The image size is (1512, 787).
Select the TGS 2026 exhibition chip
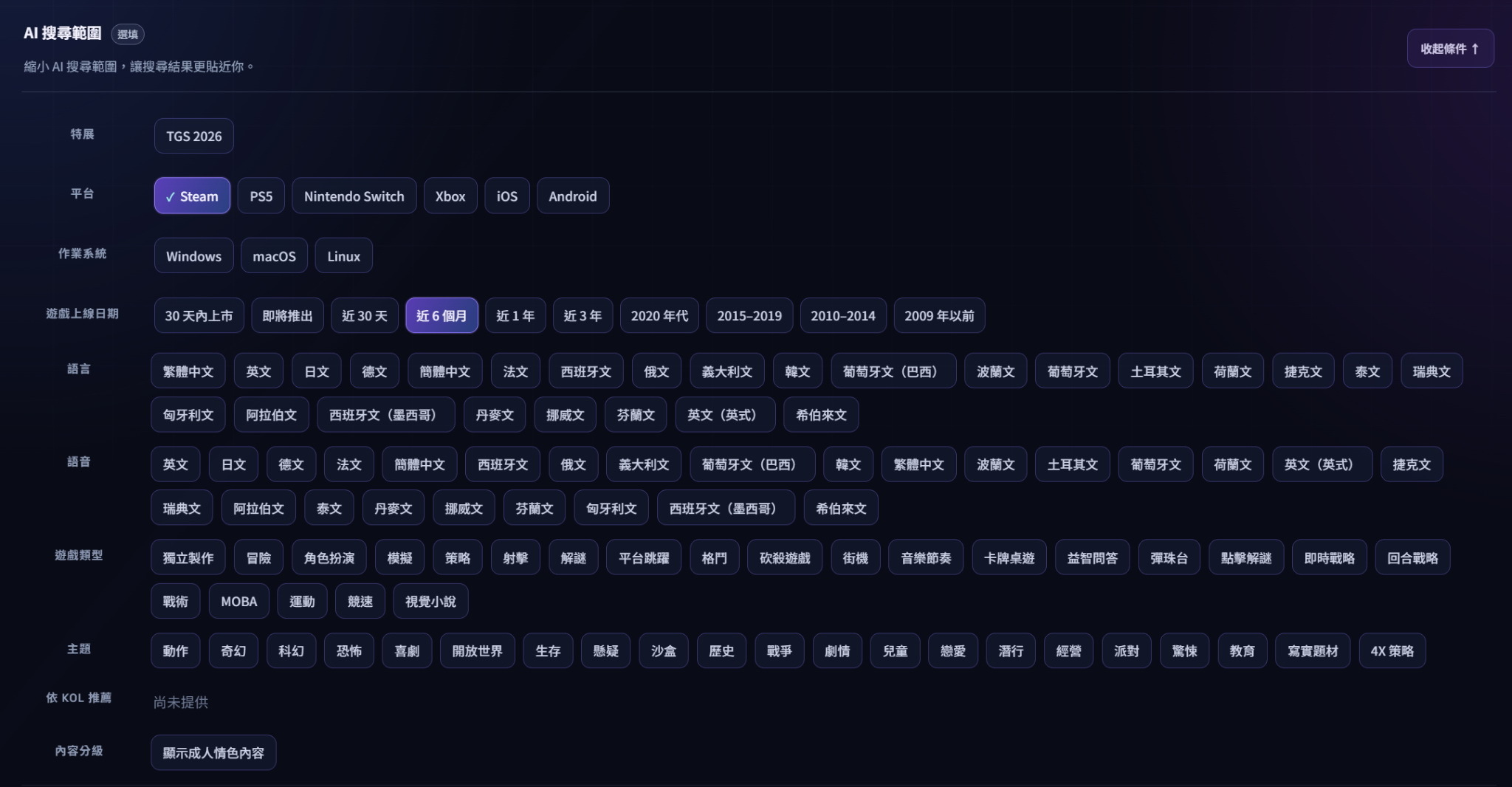tap(193, 136)
